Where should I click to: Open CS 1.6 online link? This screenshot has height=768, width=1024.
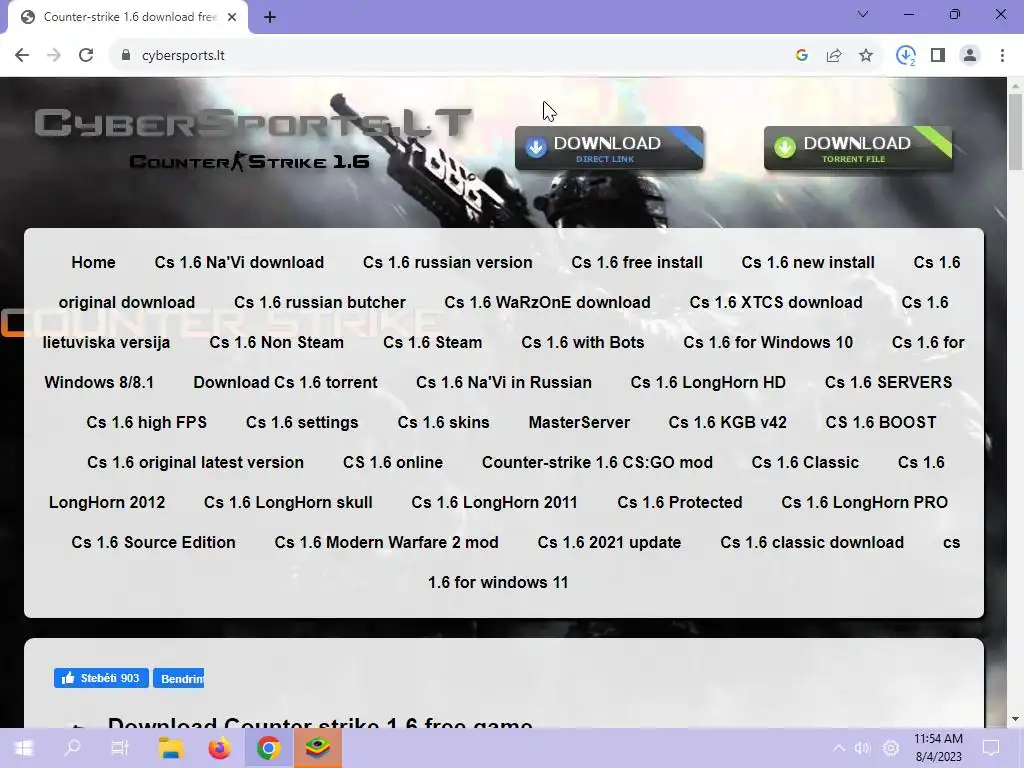click(x=393, y=462)
